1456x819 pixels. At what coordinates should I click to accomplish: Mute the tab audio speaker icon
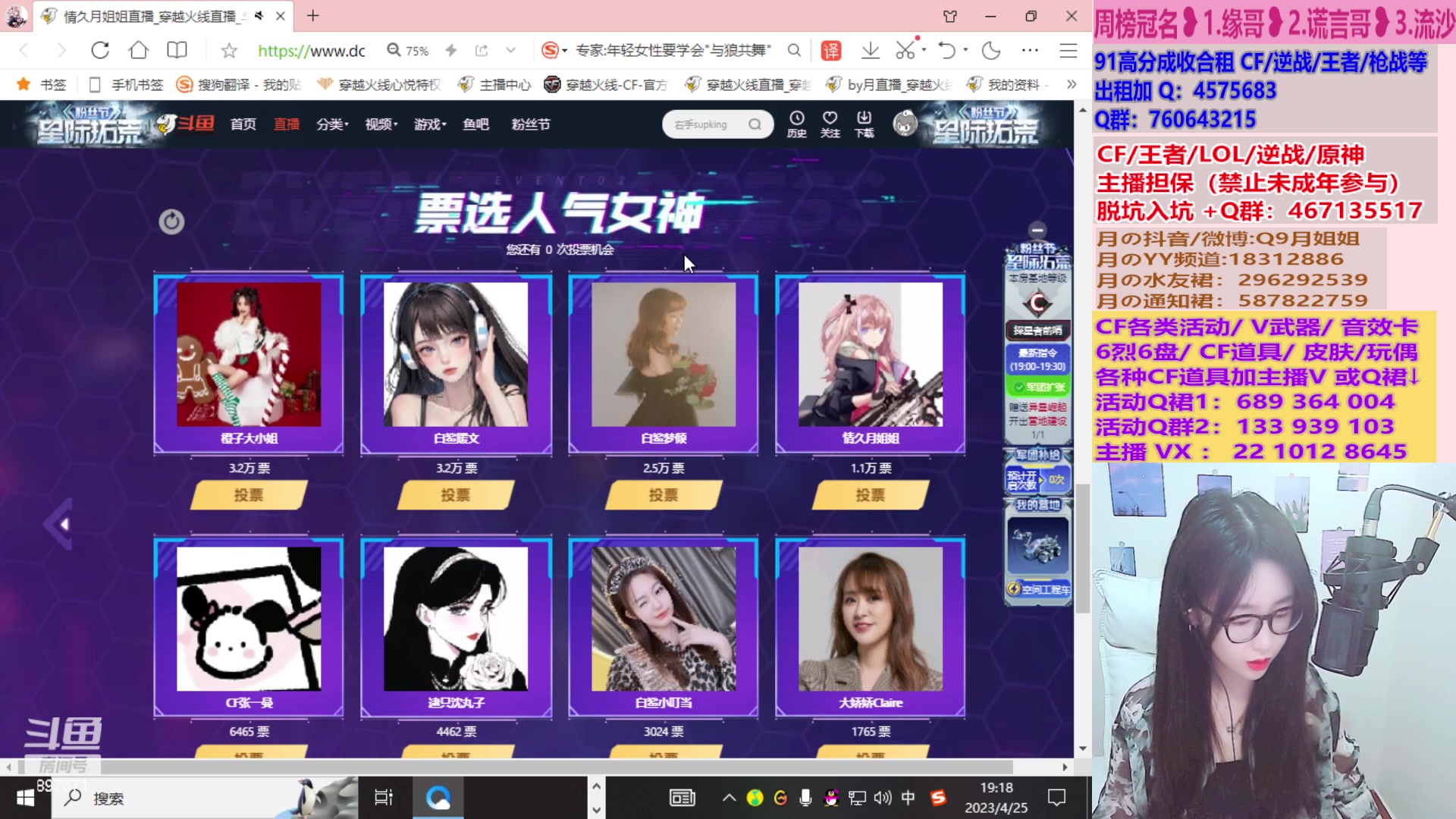tap(259, 16)
